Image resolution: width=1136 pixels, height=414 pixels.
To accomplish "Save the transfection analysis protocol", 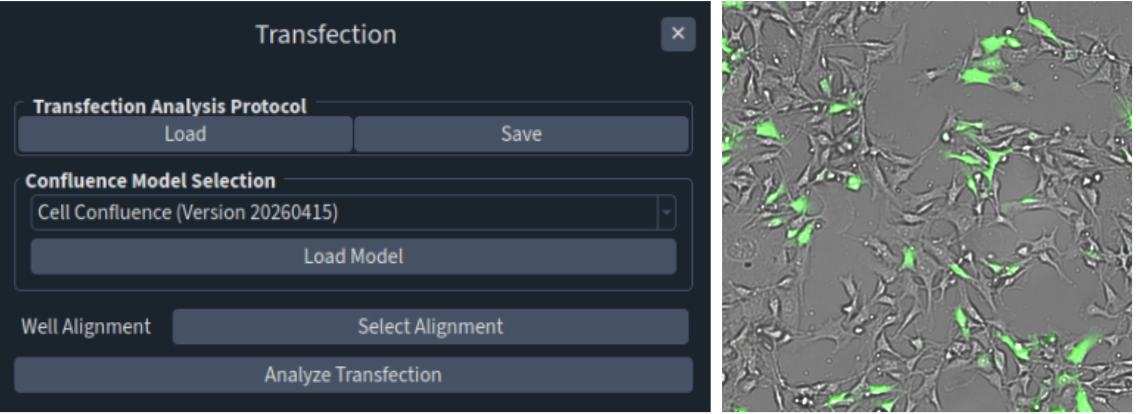I will [x=521, y=134].
